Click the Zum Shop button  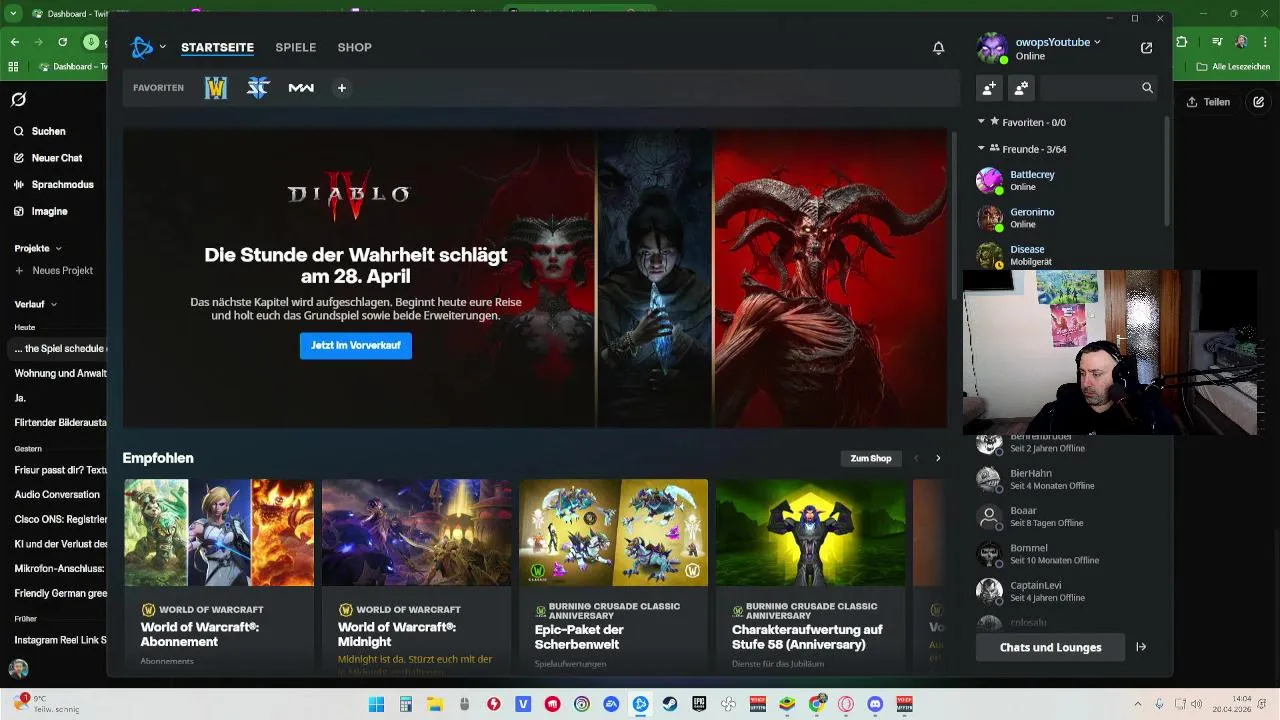tap(870, 458)
